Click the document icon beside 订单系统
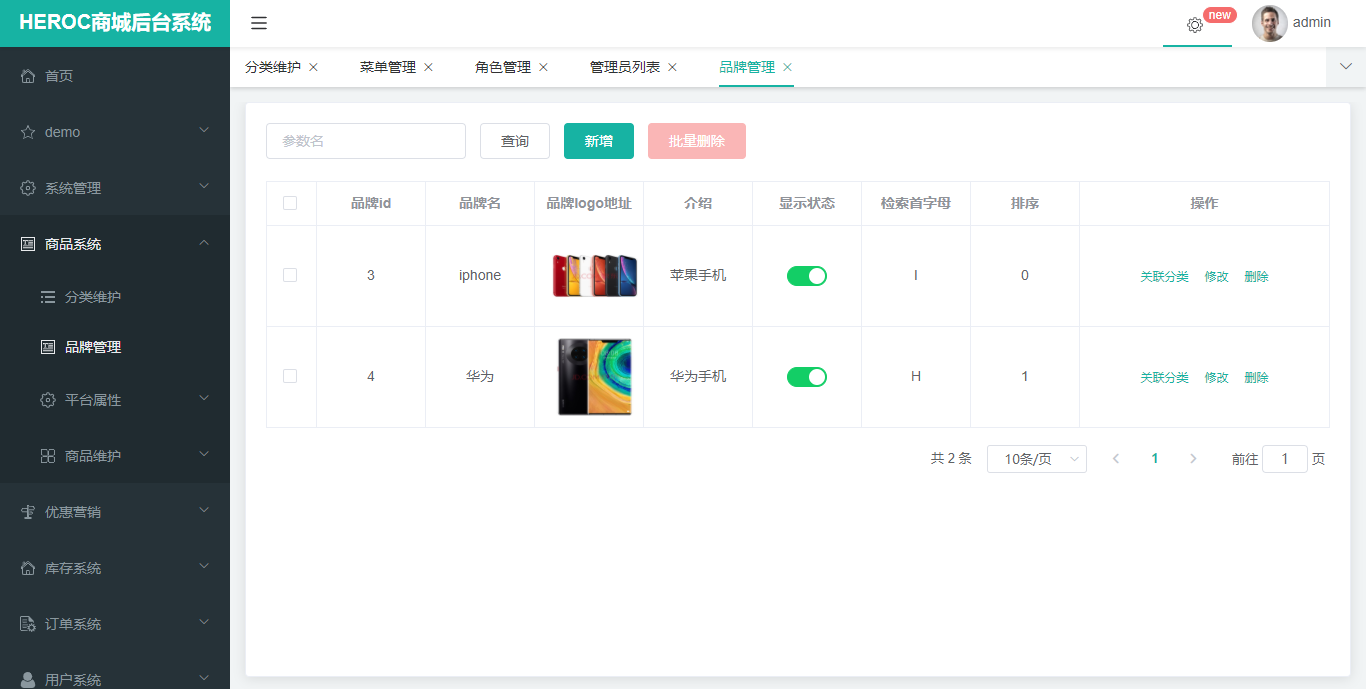 click(x=28, y=624)
